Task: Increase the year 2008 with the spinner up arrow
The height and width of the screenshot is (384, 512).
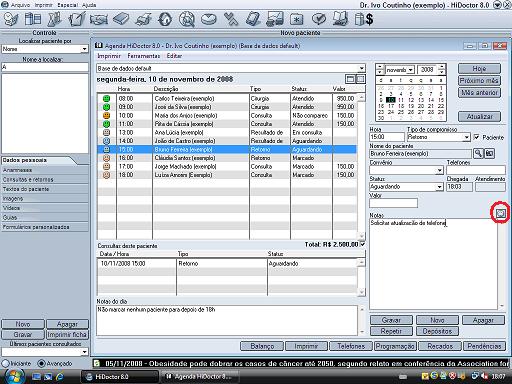Action: pos(441,67)
